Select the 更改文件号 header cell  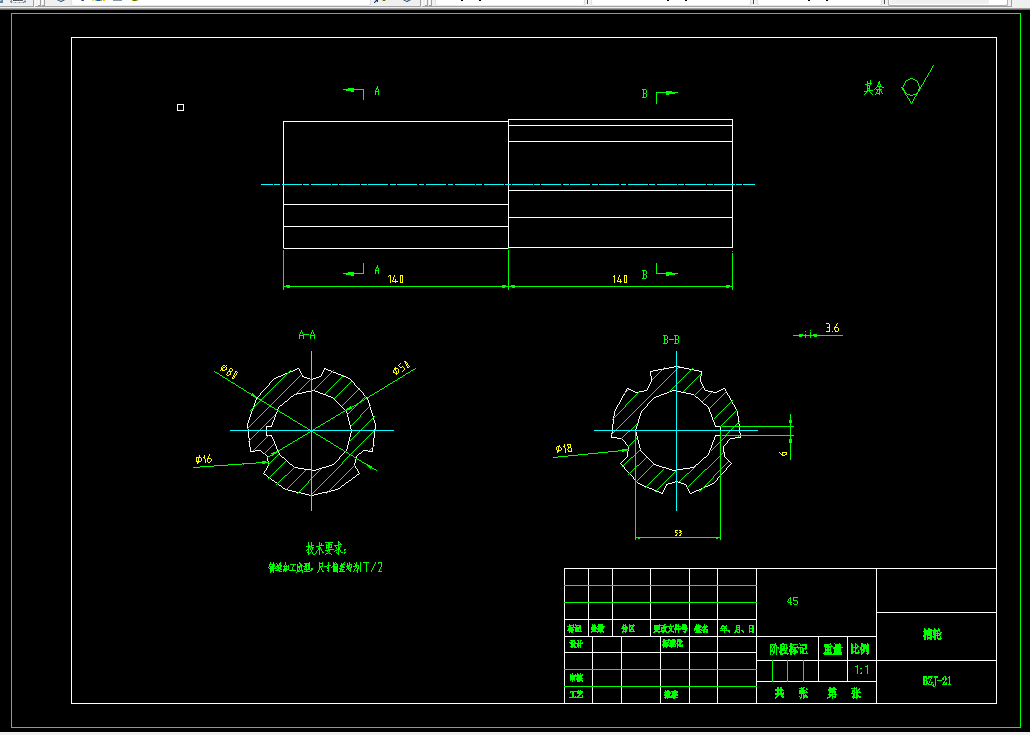click(x=670, y=629)
